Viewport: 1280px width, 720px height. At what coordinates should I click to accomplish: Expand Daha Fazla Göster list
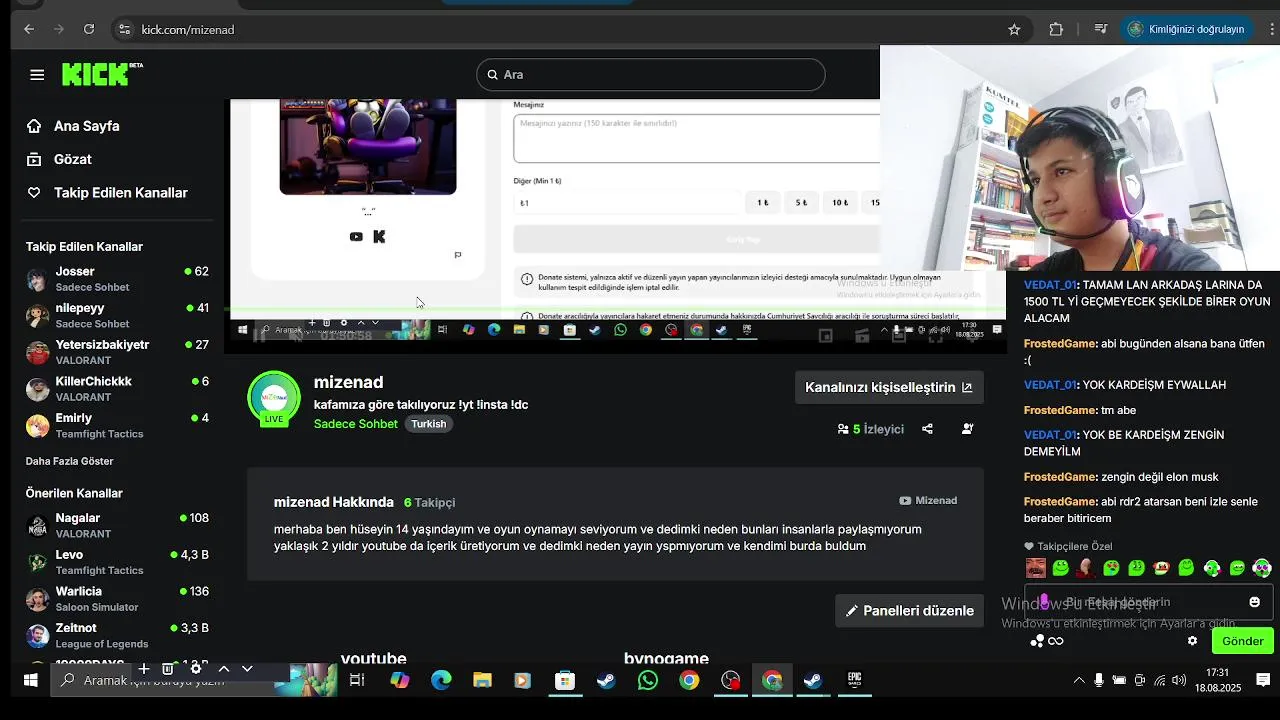coord(69,461)
